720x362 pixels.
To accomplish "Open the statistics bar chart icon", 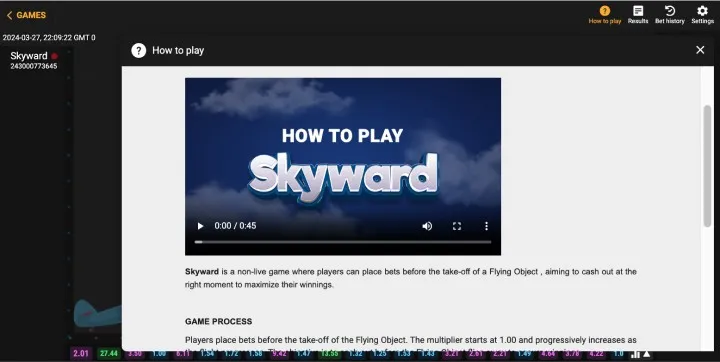I will 635,354.
